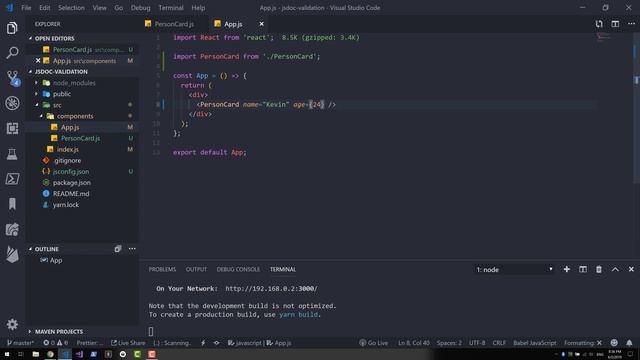Viewport: 640px width, 360px height.
Task: Click the Windows Start button
Action: [7, 354]
